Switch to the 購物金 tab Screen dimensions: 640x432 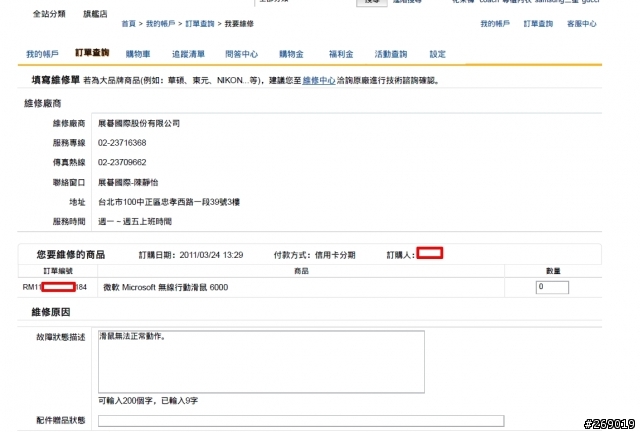291,54
